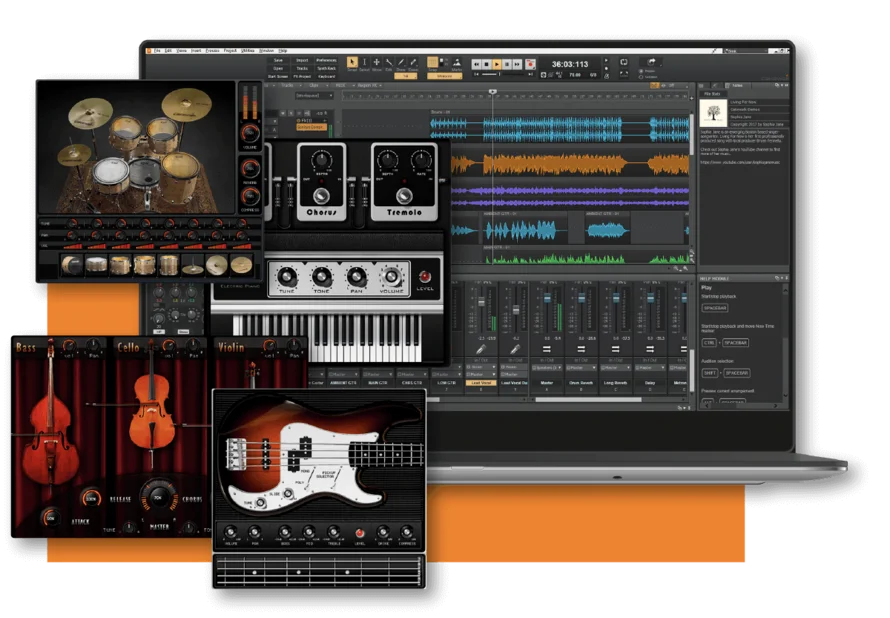Viewport: 890px width, 618px height.
Task: Click the Master channel volume fader
Action: coord(548,300)
